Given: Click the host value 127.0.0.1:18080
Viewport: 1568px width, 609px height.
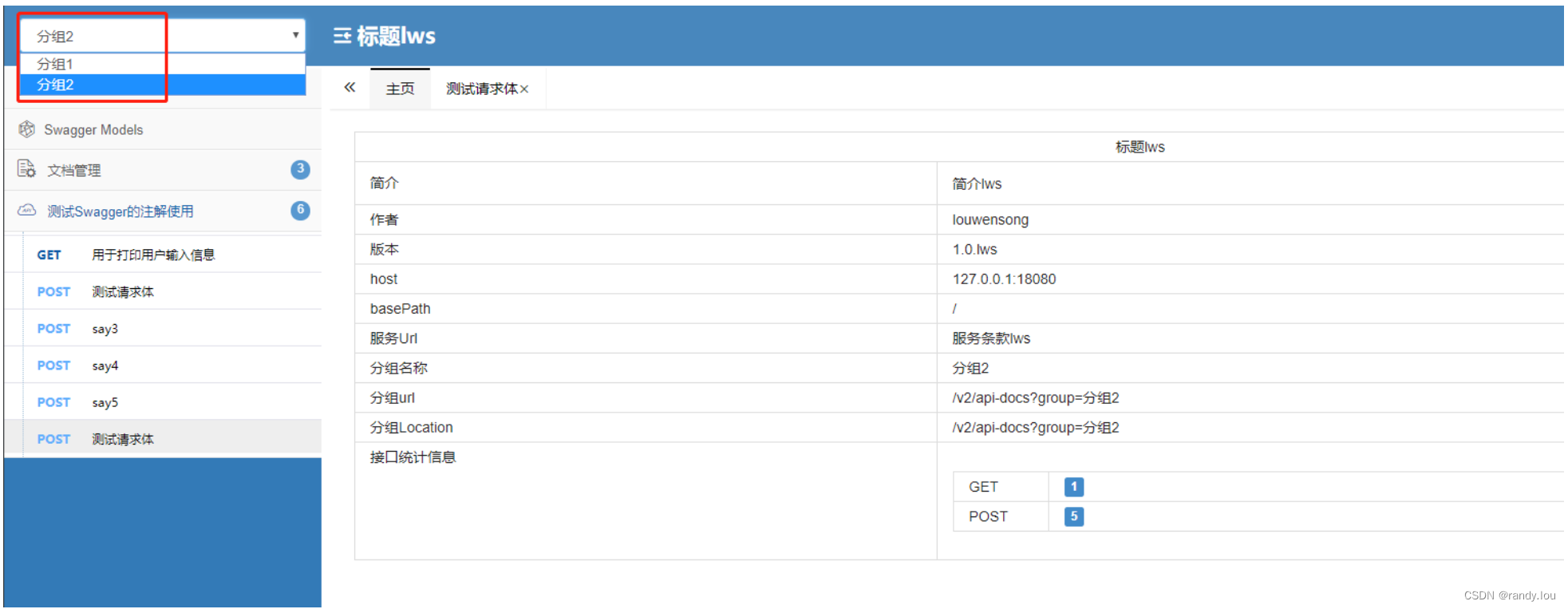Looking at the screenshot, I should (1004, 279).
